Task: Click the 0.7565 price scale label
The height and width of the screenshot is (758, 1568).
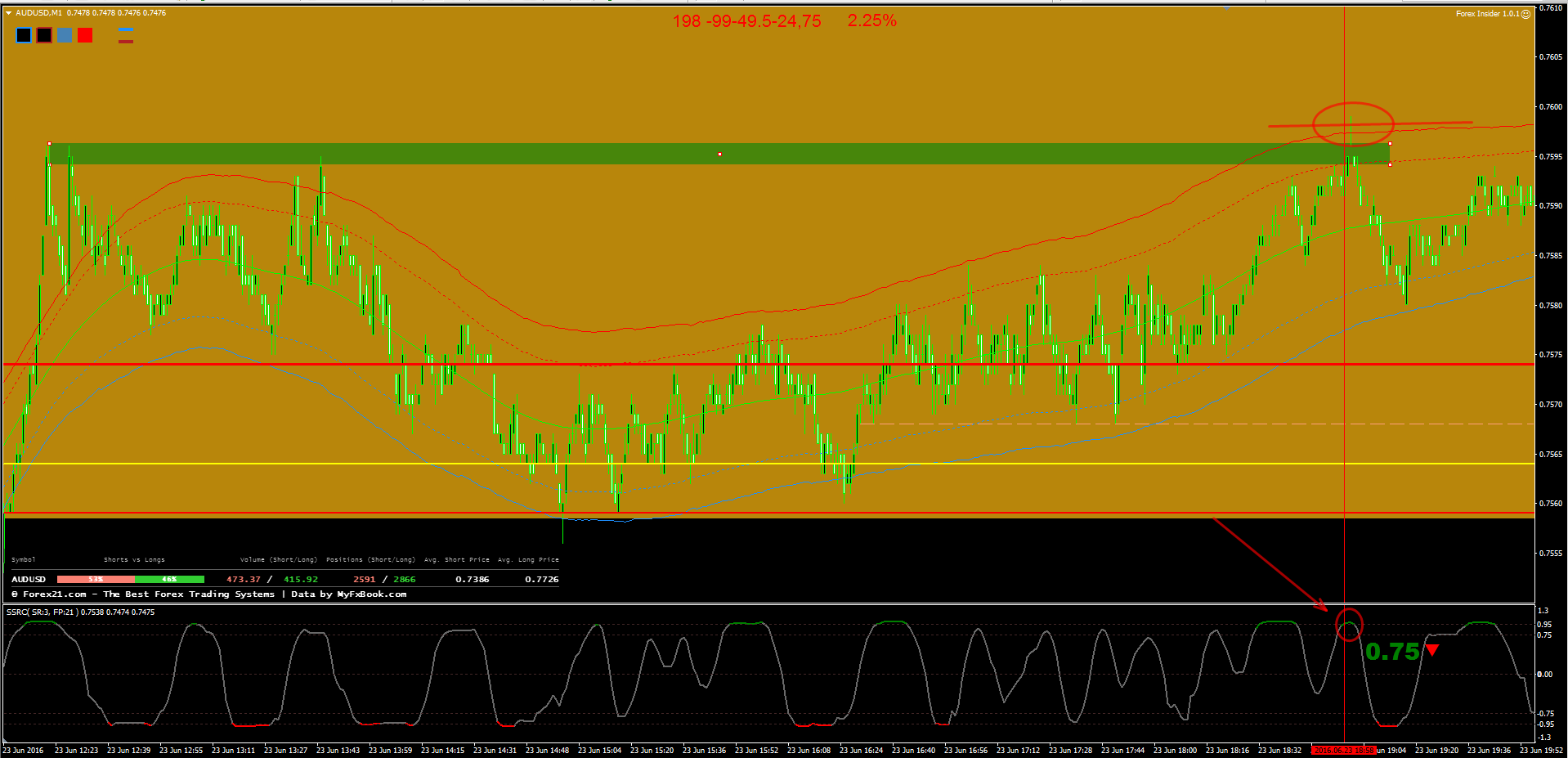Action: coord(1551,454)
